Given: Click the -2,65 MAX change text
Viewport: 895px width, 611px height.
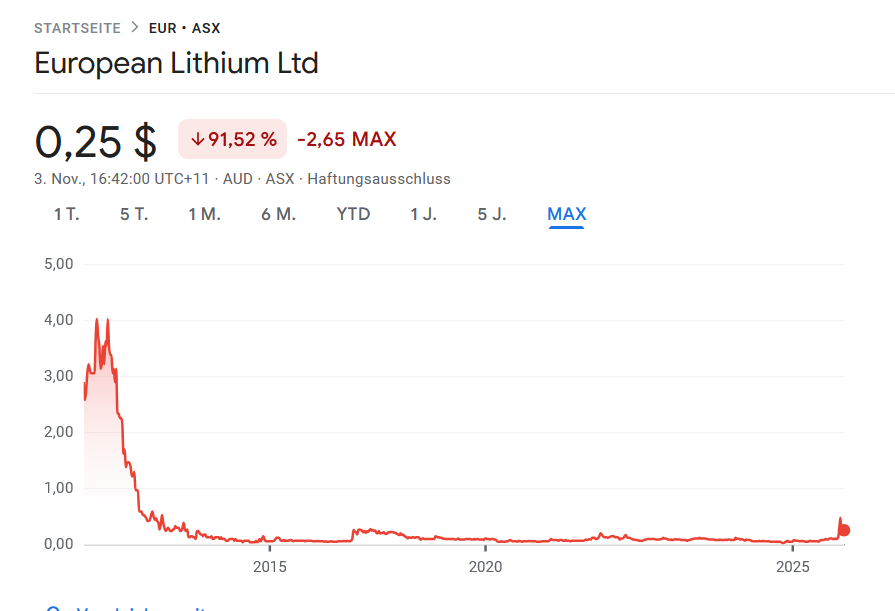Looking at the screenshot, I should 347,139.
